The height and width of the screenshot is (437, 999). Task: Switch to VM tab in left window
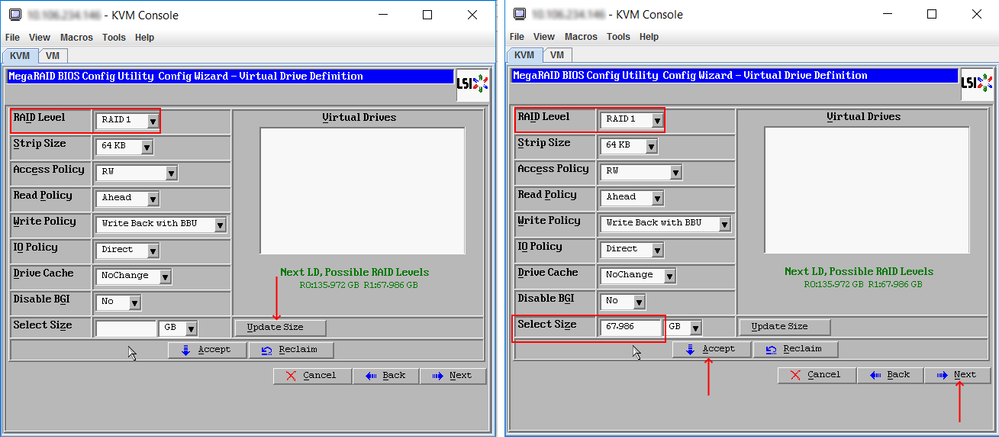pyautogui.click(x=52, y=55)
